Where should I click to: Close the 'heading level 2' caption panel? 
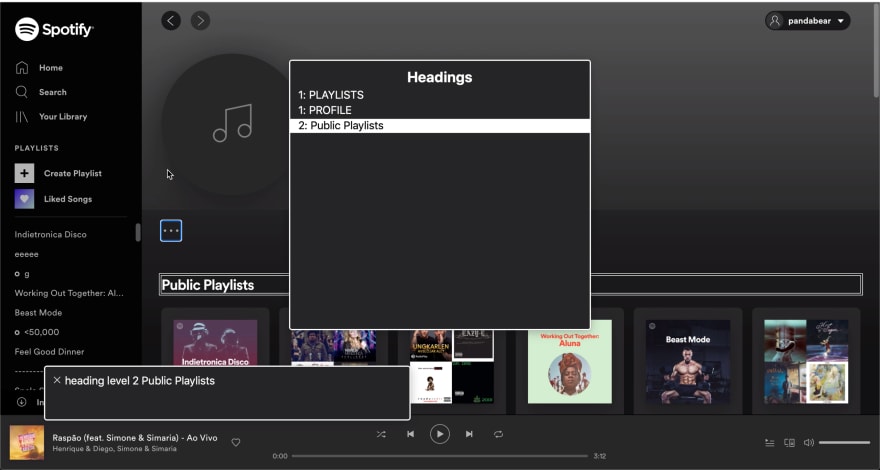(x=57, y=381)
